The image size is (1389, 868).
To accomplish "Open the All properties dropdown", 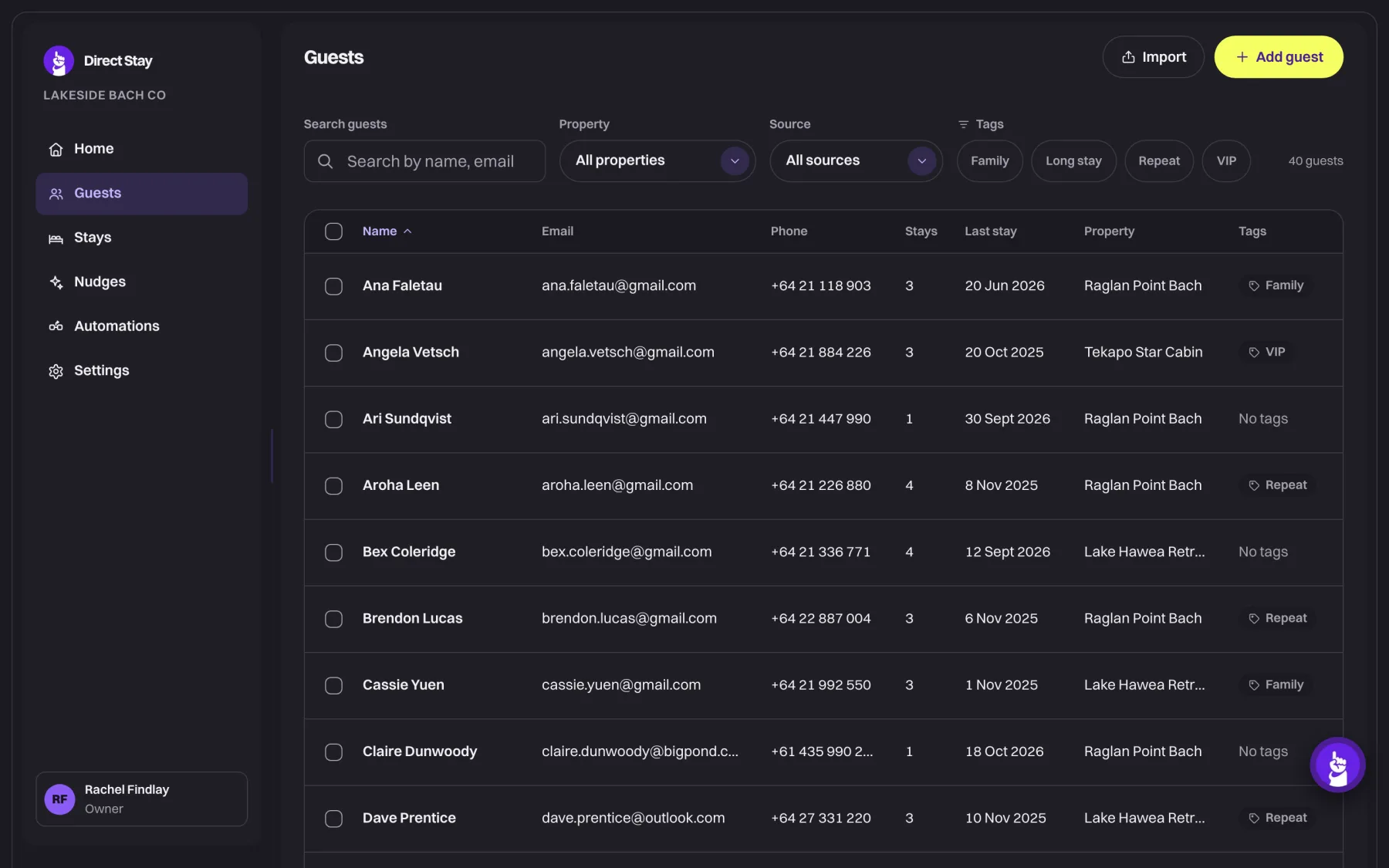I will pos(657,160).
